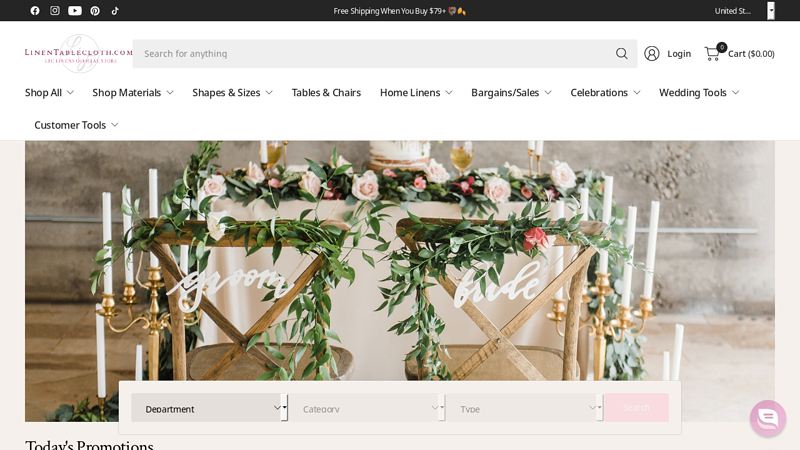Screen dimensions: 800x450
Task: Expand the Shop Materials menu
Action: pyautogui.click(x=132, y=93)
